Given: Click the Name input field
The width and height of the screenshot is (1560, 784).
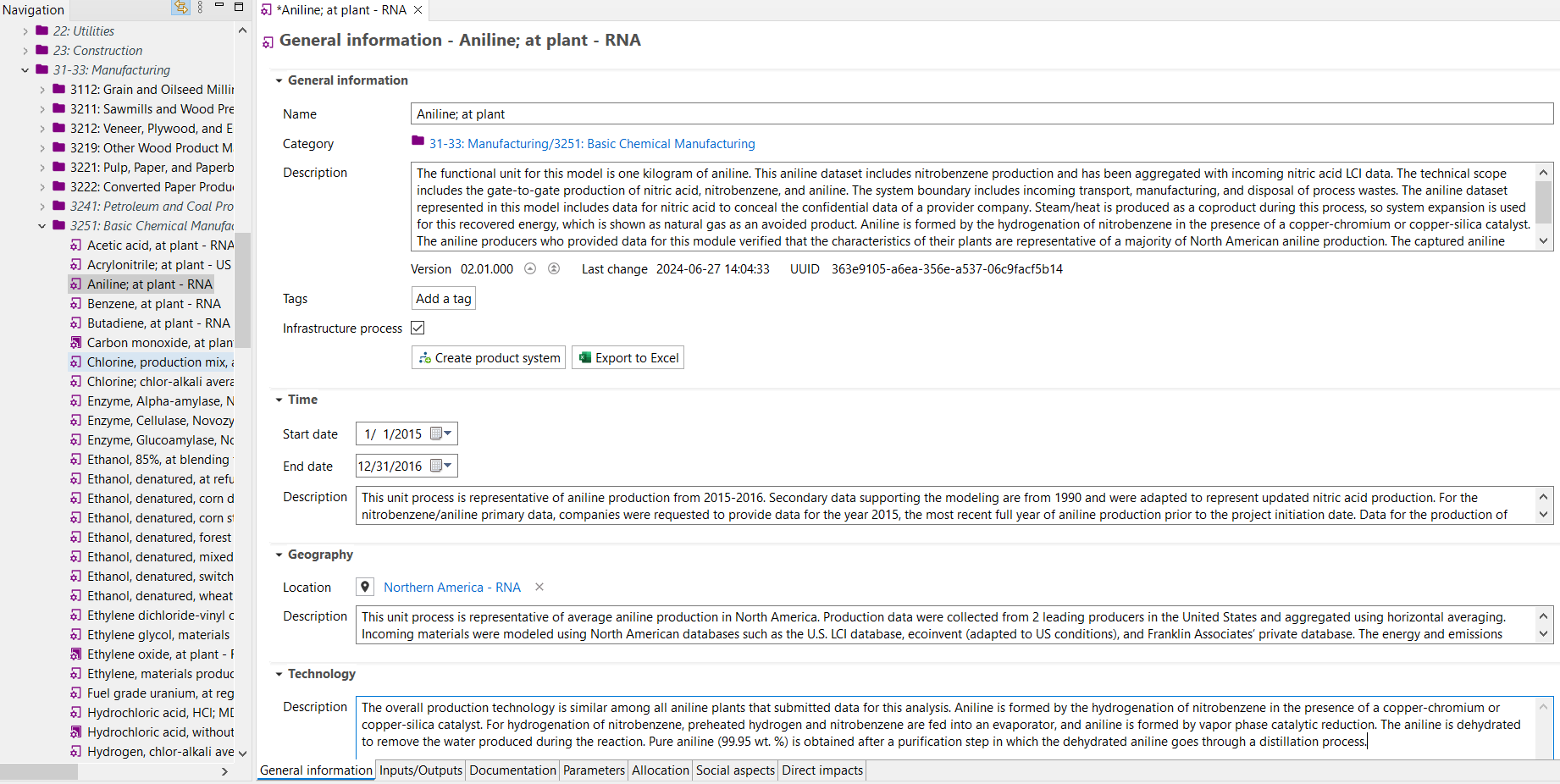Looking at the screenshot, I should click(981, 114).
